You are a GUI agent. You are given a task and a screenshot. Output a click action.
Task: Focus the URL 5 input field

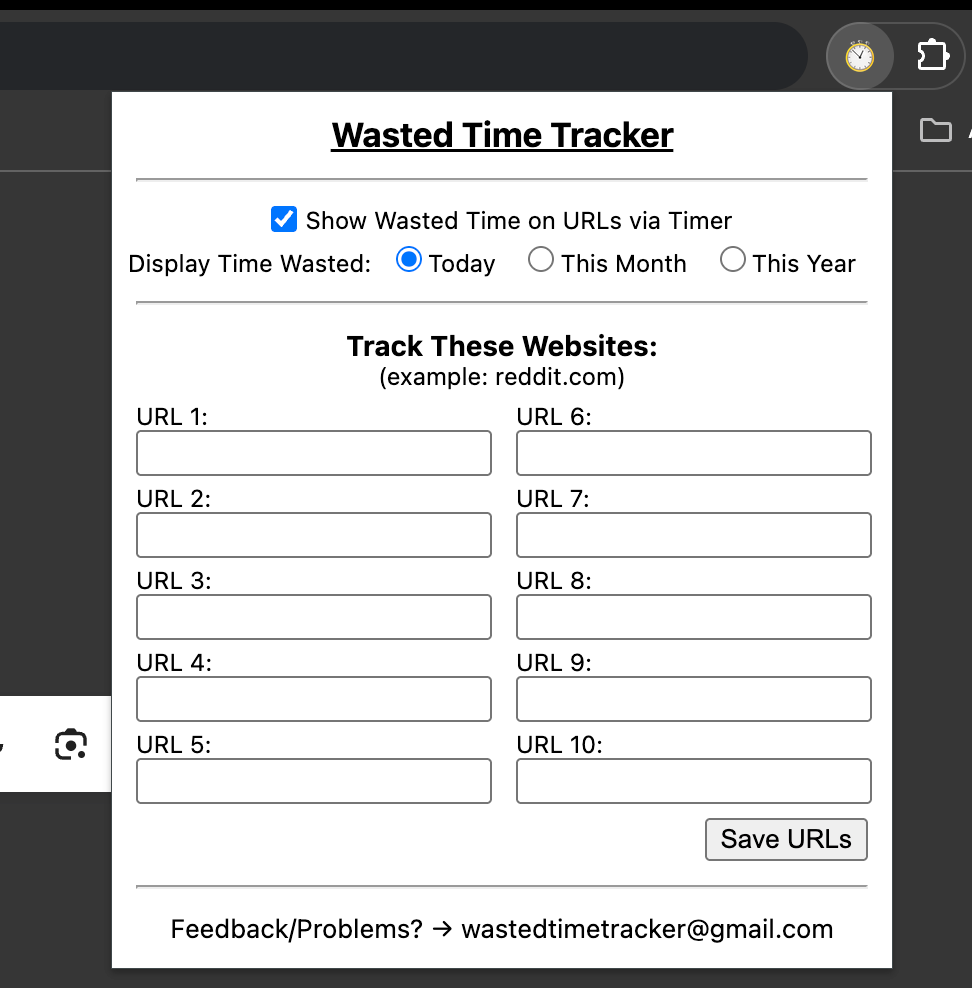point(314,781)
